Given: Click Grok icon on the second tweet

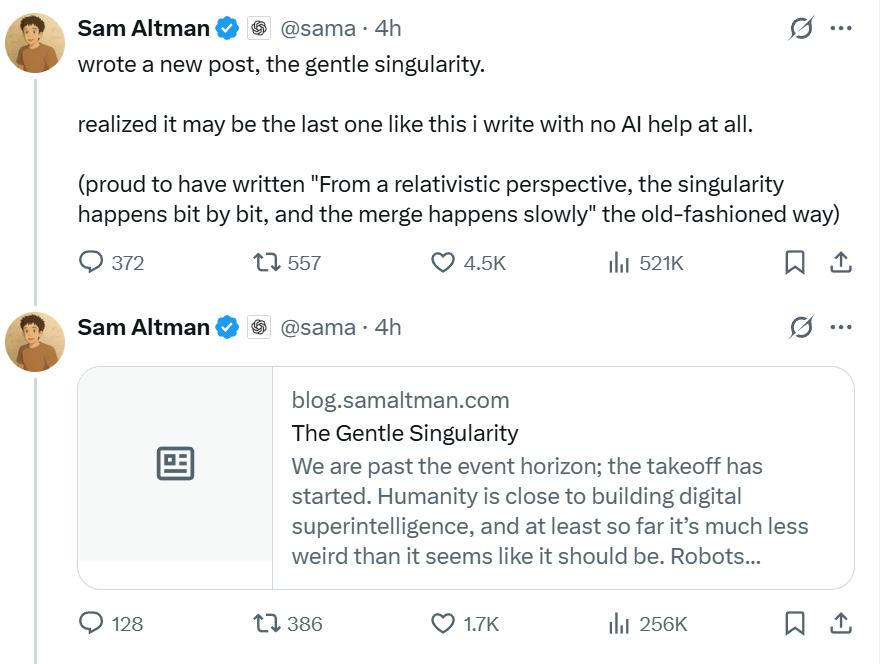Looking at the screenshot, I should tap(800, 326).
